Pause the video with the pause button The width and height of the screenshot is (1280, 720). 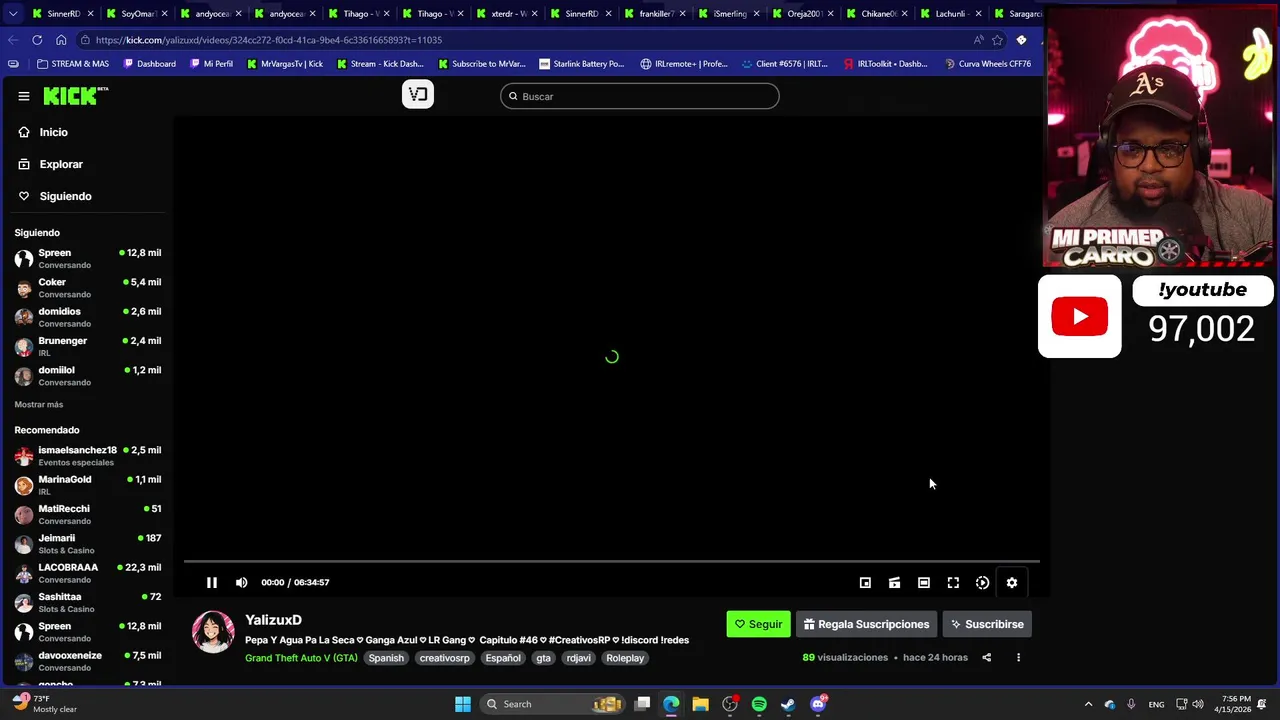click(212, 582)
